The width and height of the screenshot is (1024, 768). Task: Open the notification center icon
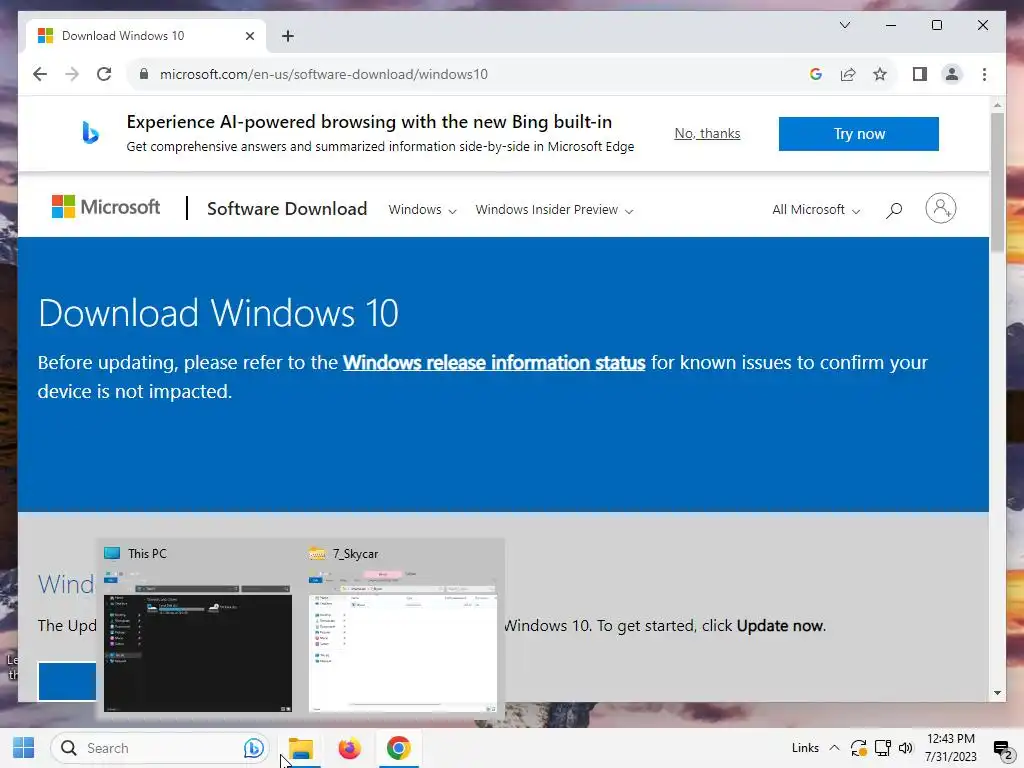(1002, 750)
